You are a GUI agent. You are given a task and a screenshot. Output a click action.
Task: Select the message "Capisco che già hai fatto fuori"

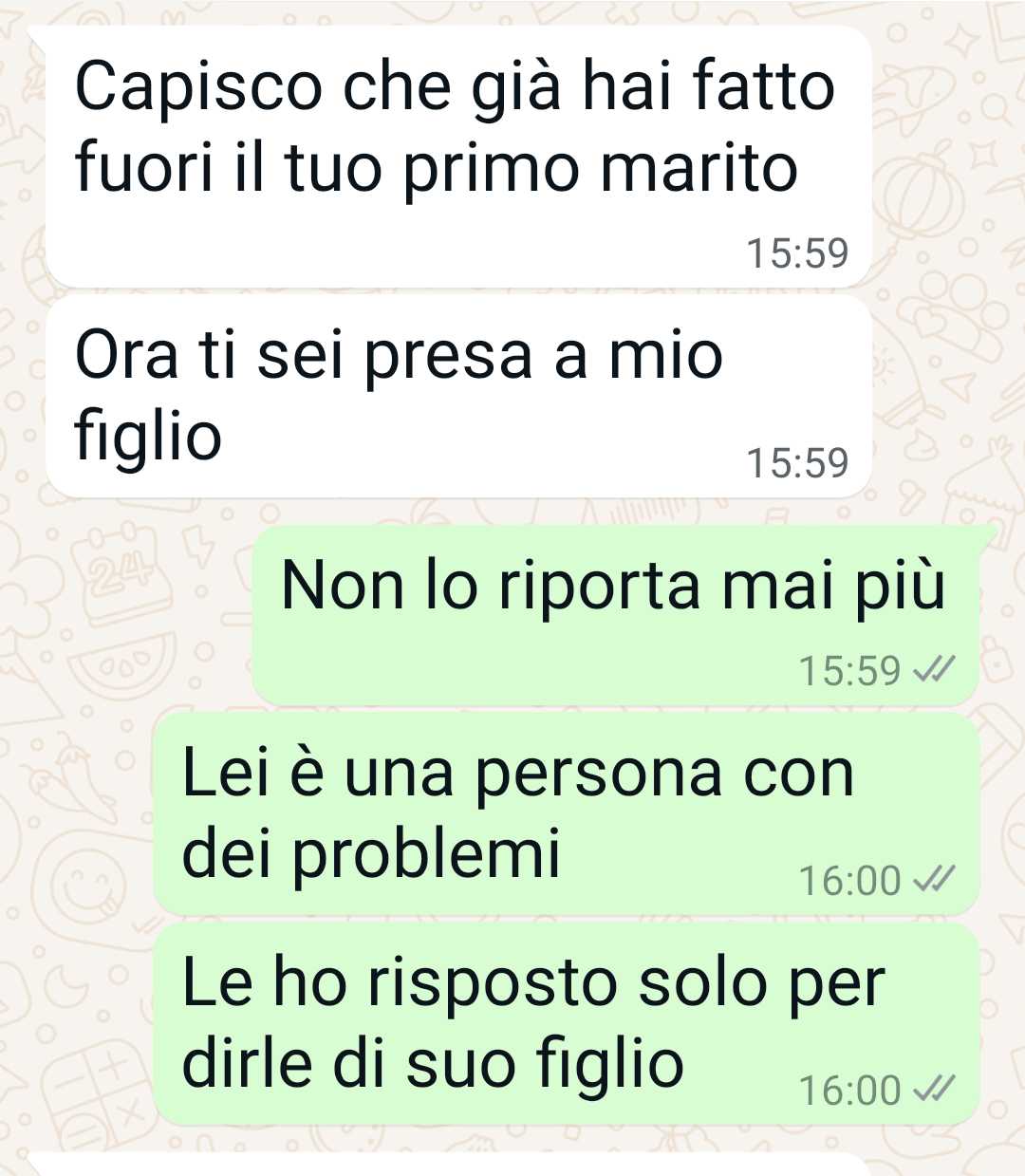click(458, 157)
